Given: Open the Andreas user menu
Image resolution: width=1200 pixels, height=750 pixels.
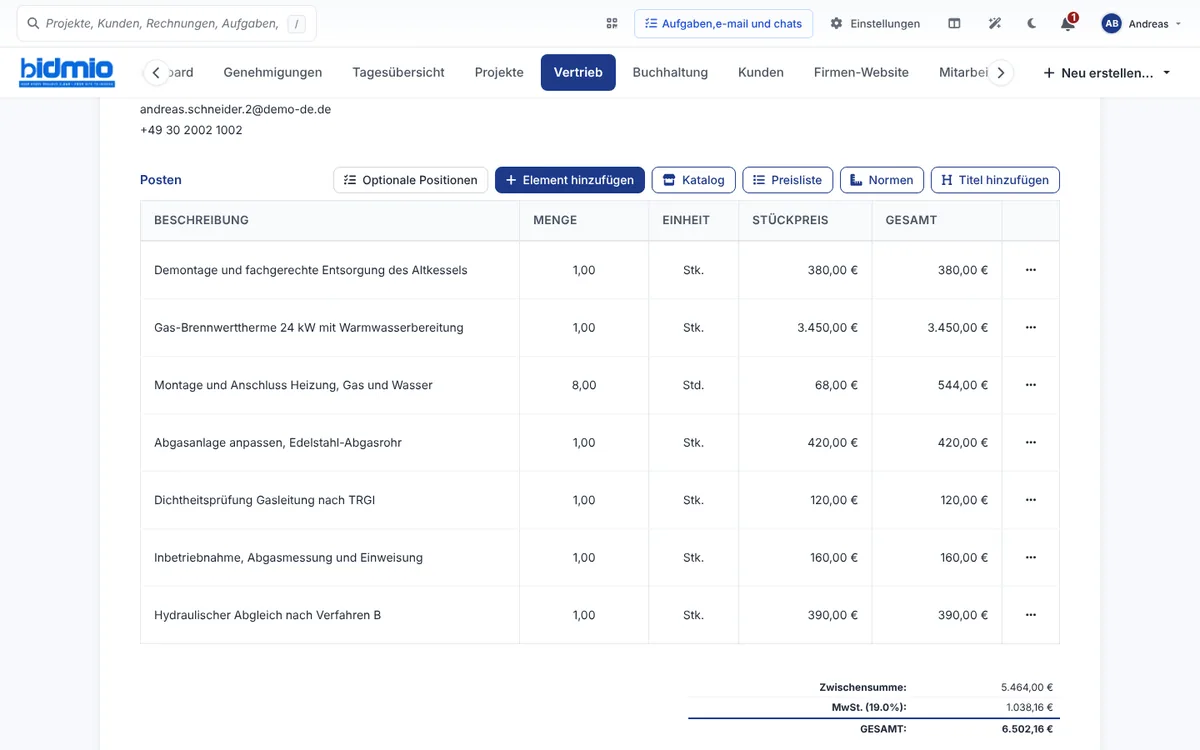Looking at the screenshot, I should (1142, 23).
